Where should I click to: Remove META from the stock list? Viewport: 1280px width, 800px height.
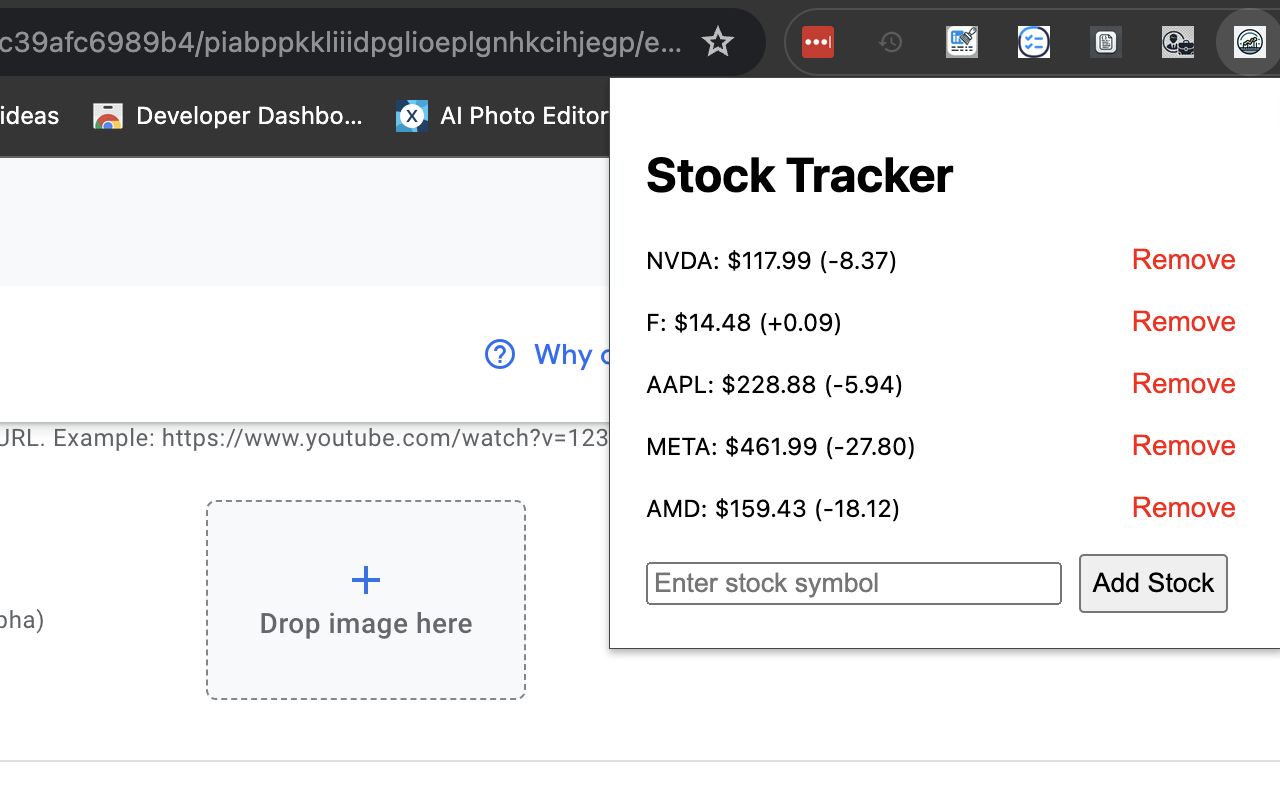pos(1183,445)
